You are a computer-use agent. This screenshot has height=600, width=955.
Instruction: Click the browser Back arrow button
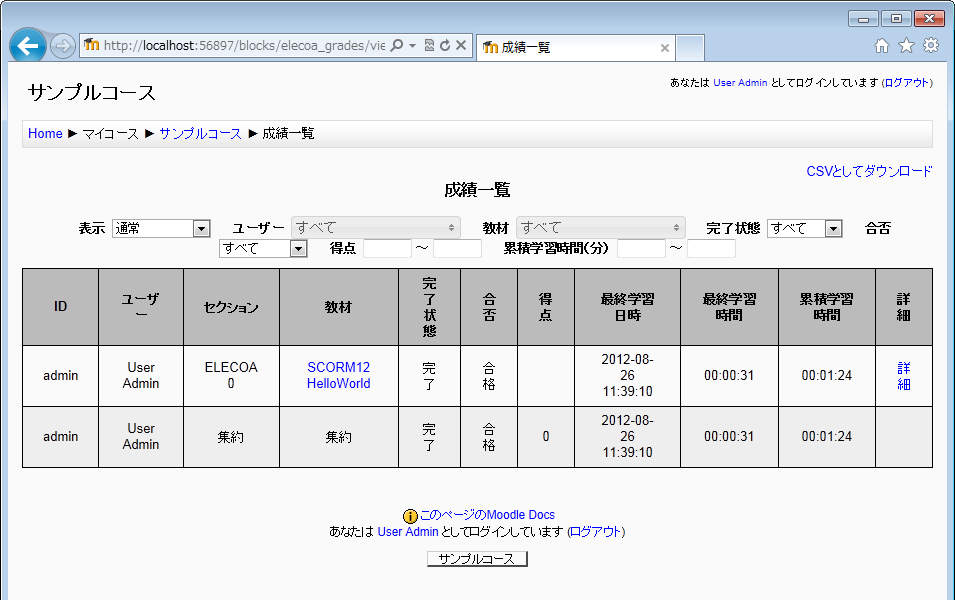click(28, 46)
